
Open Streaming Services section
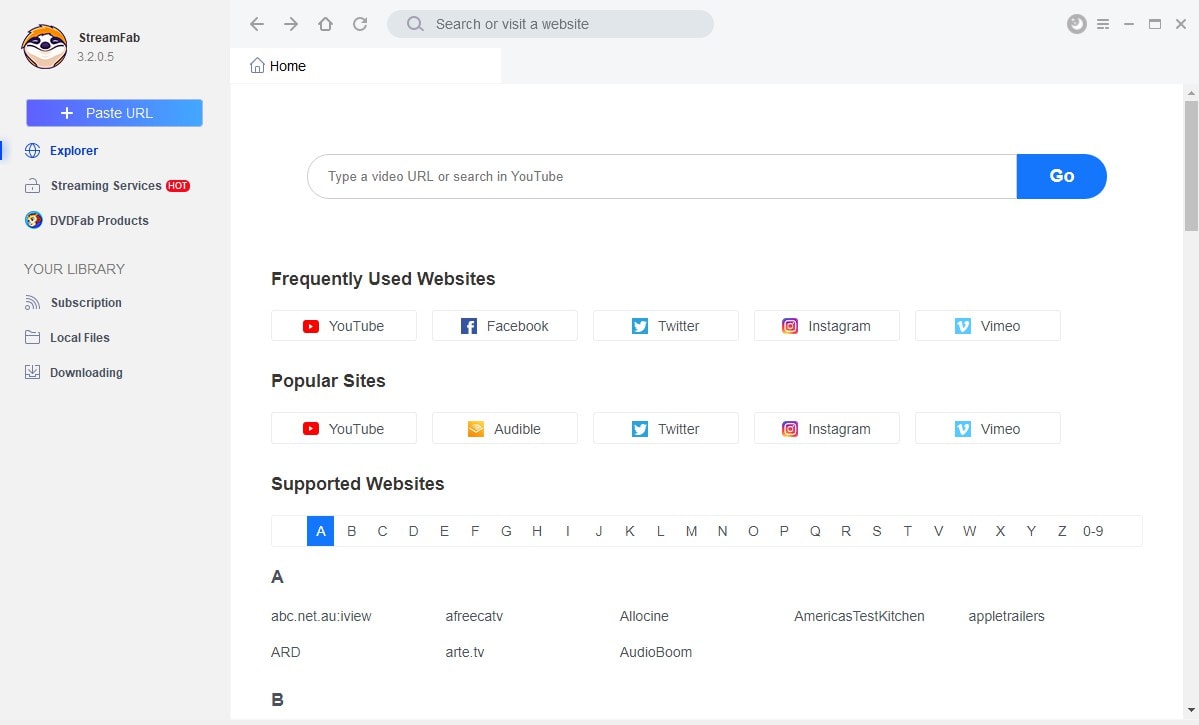(x=106, y=186)
